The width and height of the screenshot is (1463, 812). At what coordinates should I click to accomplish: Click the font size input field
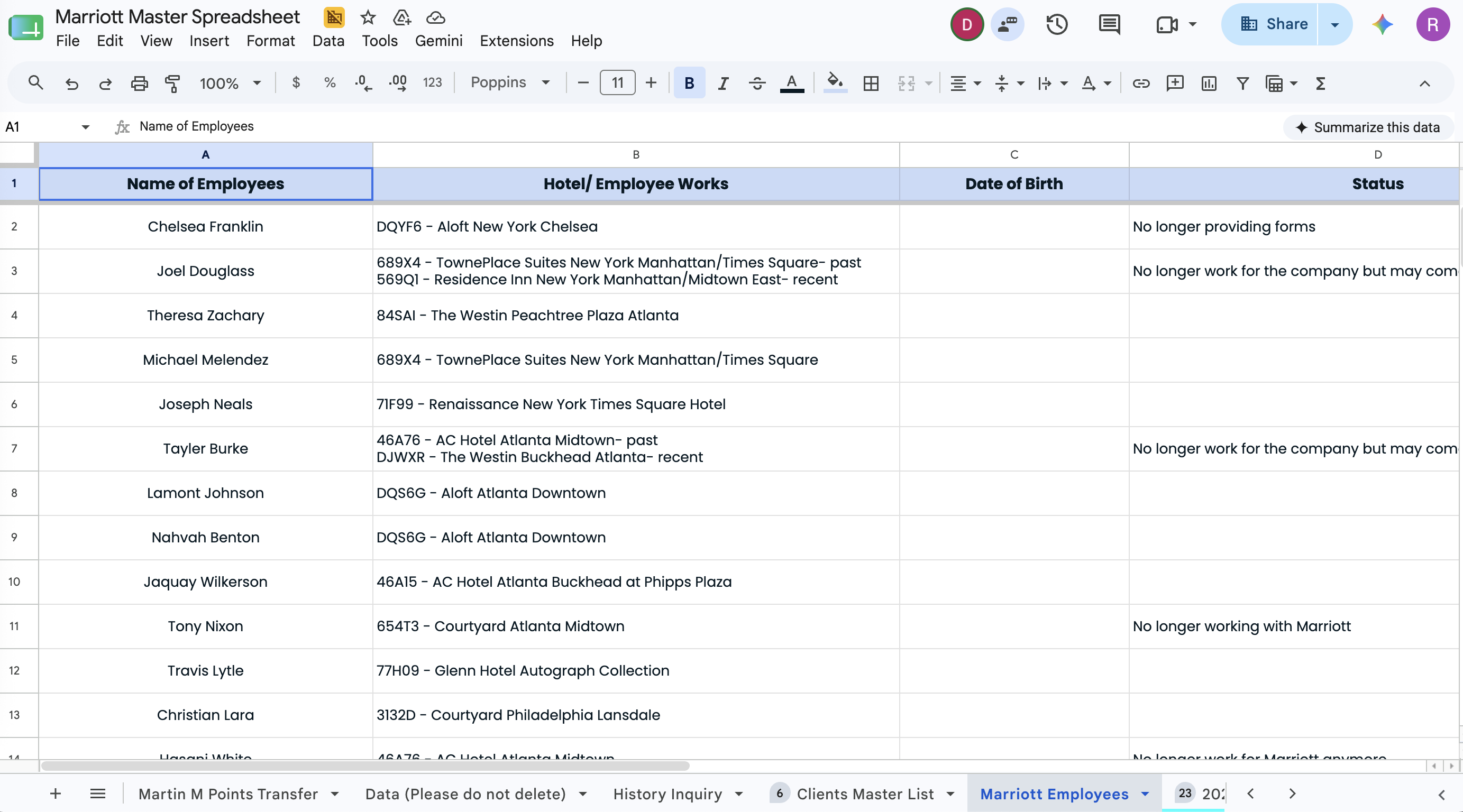click(x=617, y=83)
